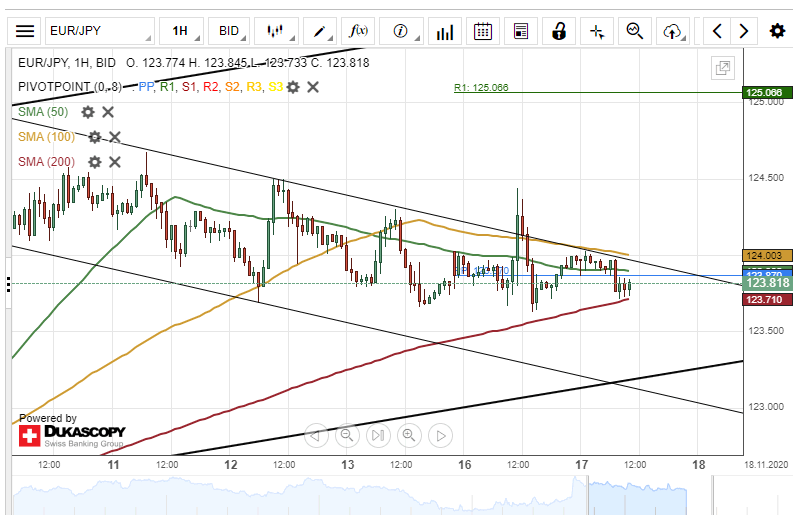Click the left-edge panel drag handle
This screenshot has width=795, height=521.
tap(8, 284)
